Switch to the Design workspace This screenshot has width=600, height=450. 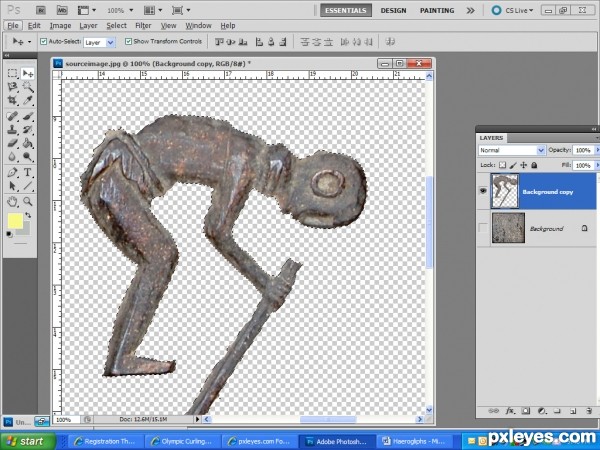click(393, 10)
